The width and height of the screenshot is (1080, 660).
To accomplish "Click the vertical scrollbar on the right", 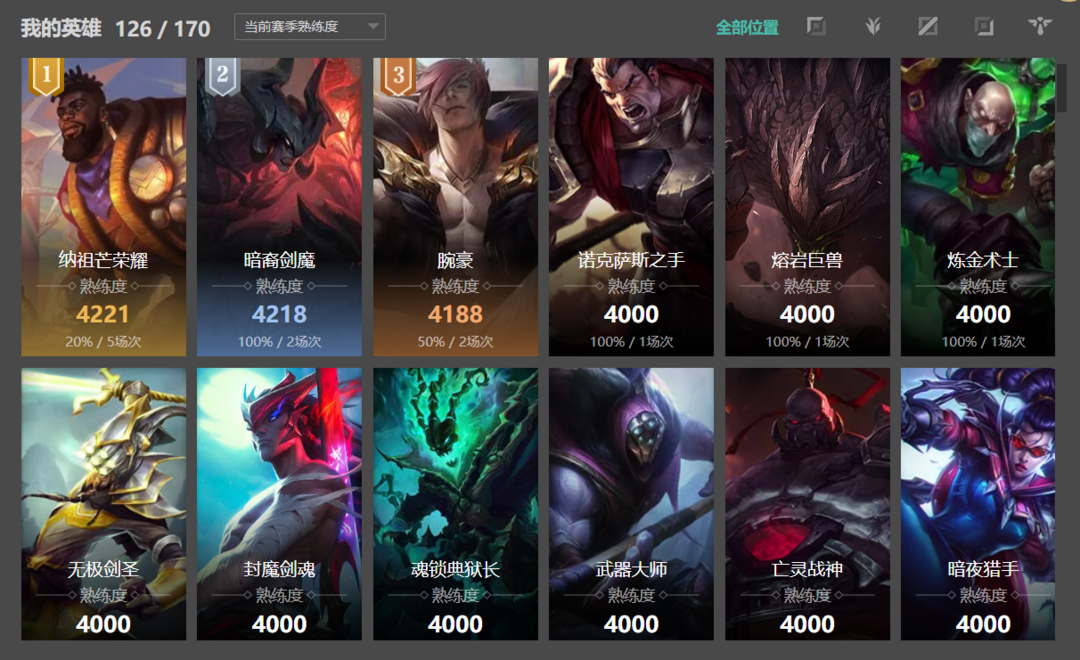I will (1062, 88).
